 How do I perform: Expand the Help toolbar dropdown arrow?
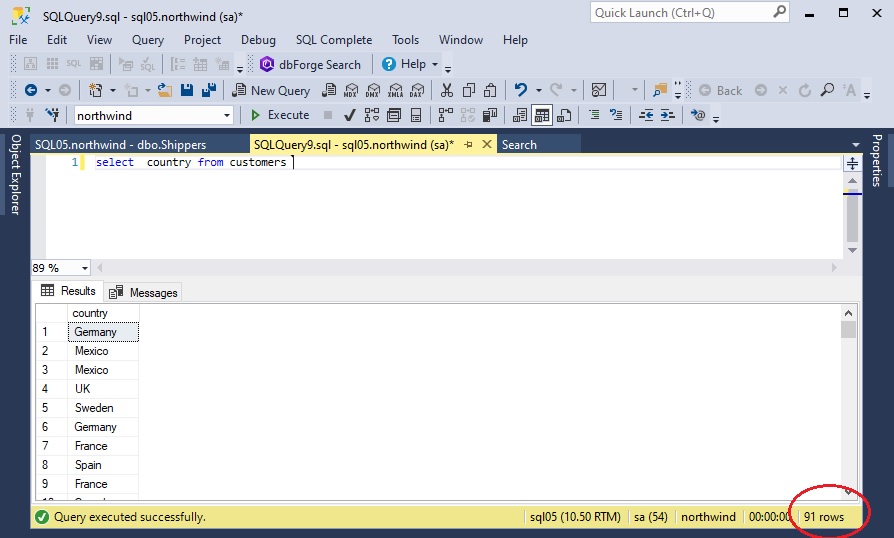(434, 64)
